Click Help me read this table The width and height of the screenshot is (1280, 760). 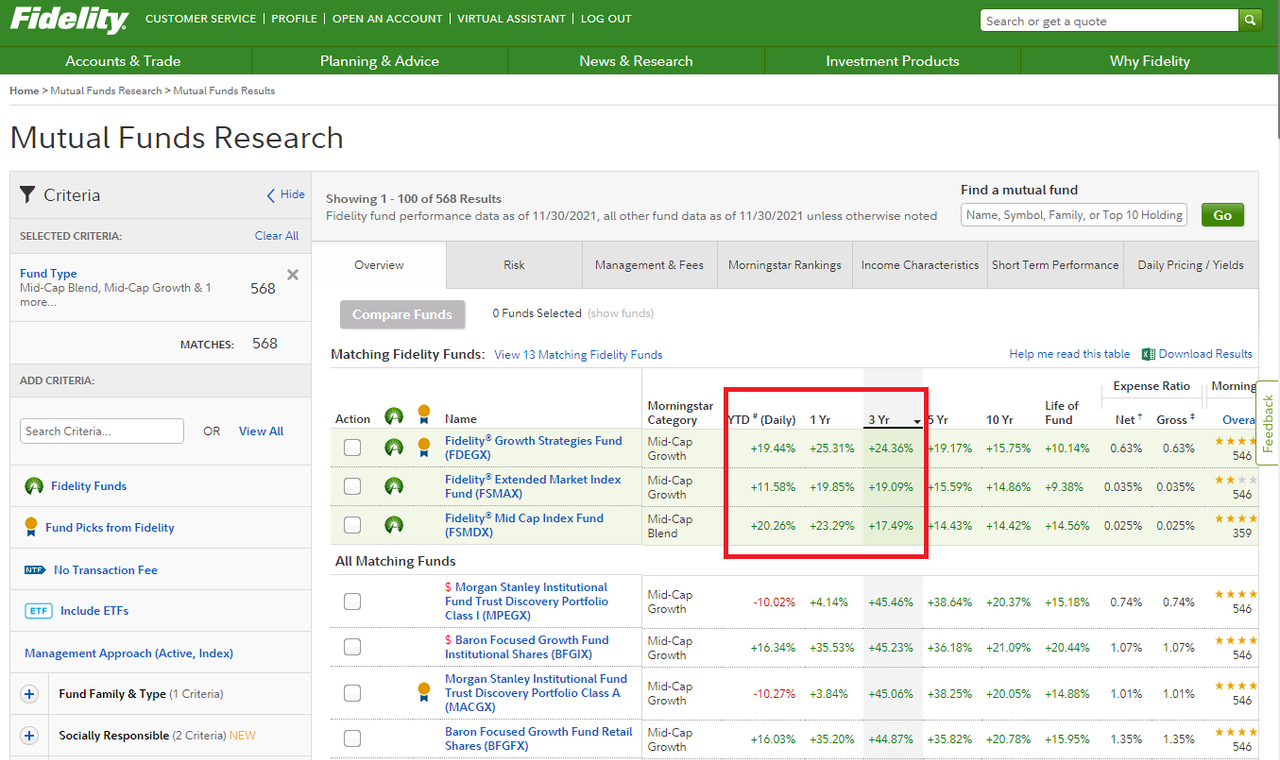1070,354
